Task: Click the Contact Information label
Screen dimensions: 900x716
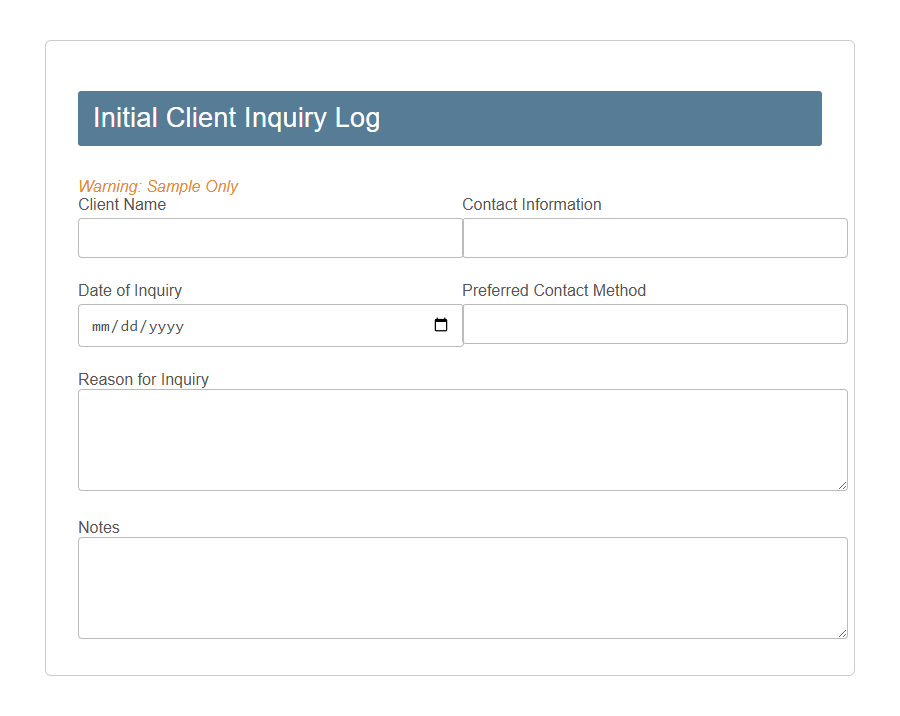Action: [531, 204]
